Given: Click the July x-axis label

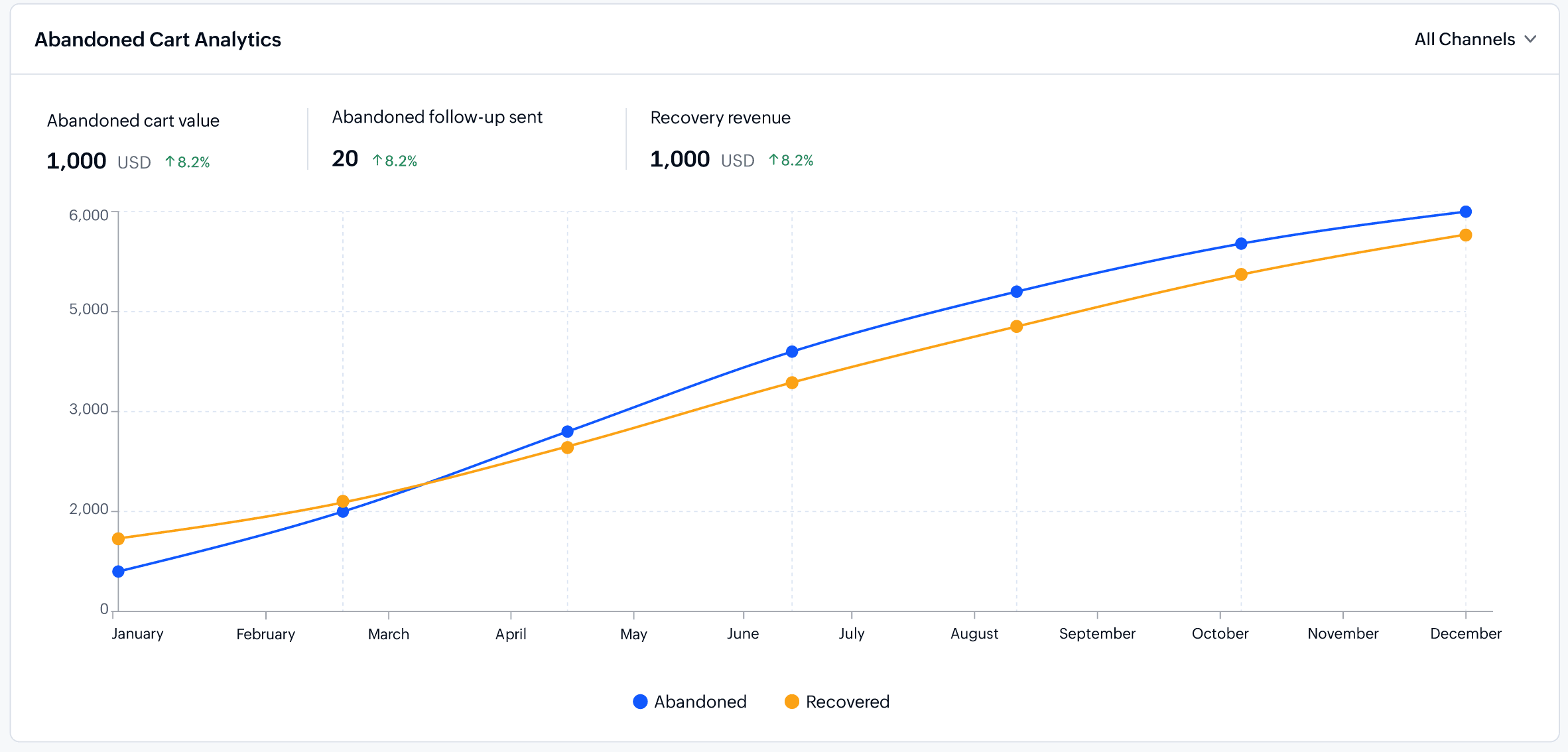Looking at the screenshot, I should pos(852,634).
